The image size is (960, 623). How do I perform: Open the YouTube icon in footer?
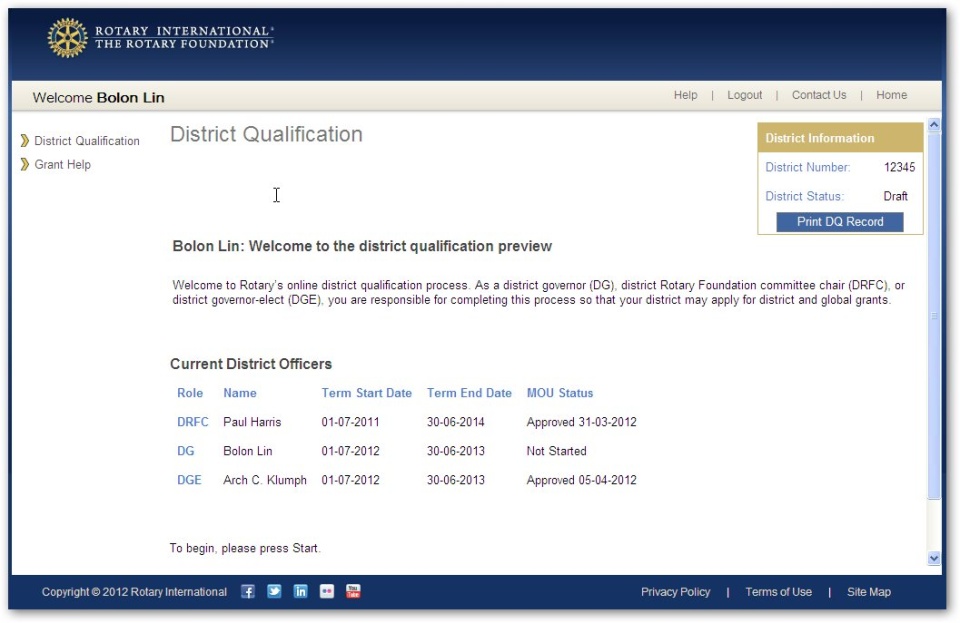tap(353, 591)
